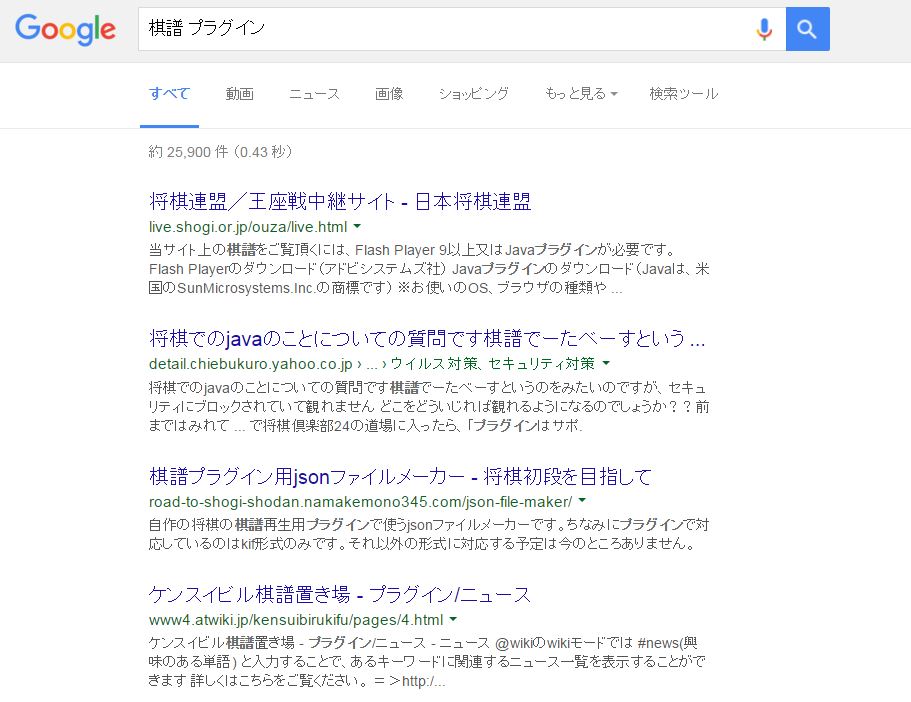Expand arrow beside detail.chiebukuro.yahoo.co.jp URL
Screen dimensions: 911x702
coord(606,363)
